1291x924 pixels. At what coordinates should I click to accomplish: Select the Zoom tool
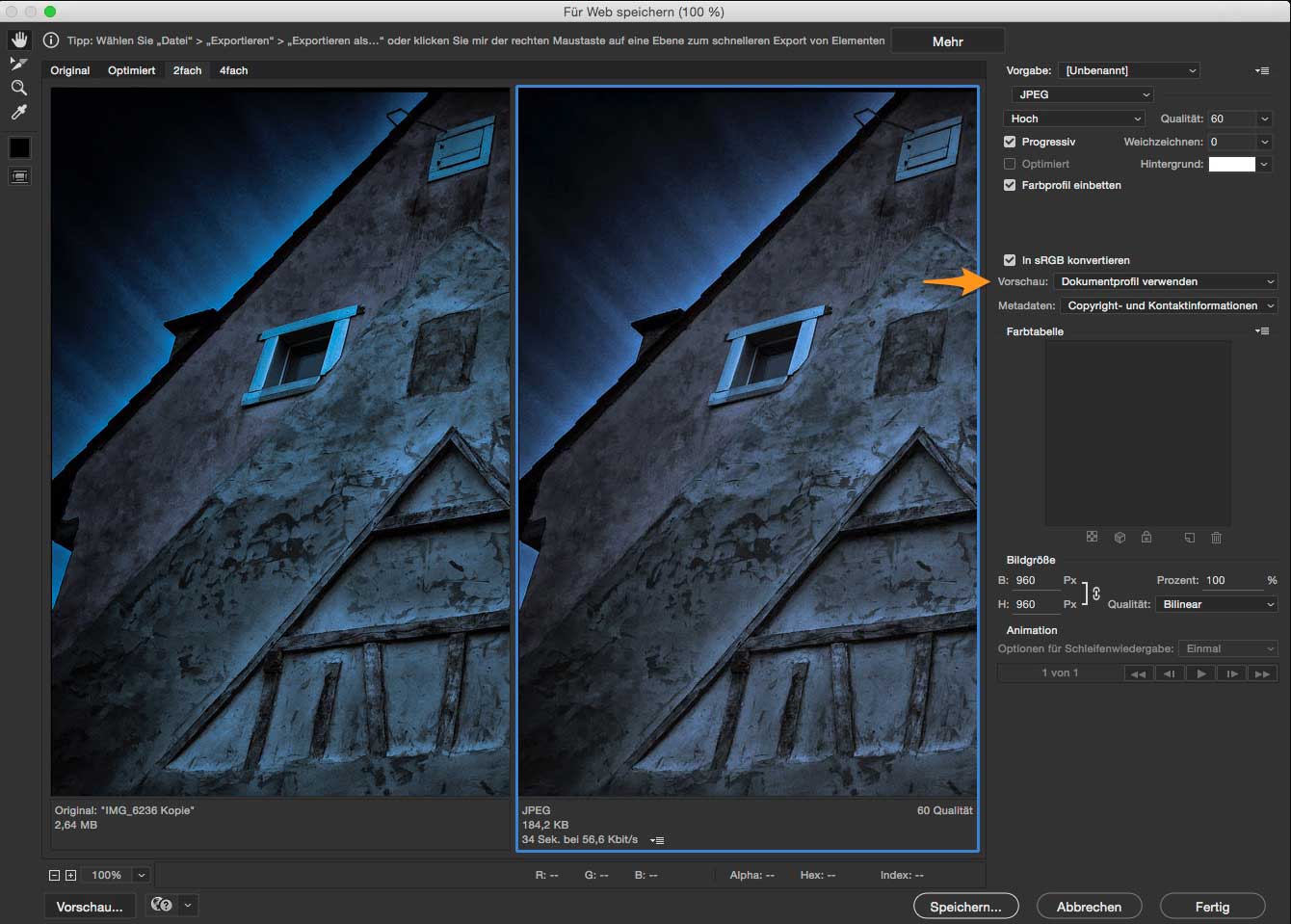(x=19, y=88)
